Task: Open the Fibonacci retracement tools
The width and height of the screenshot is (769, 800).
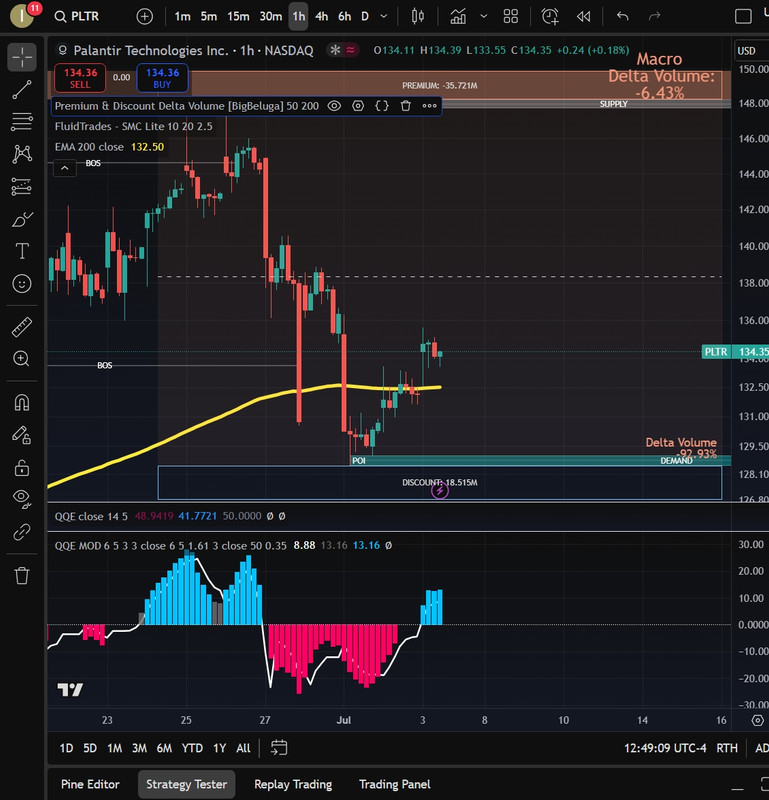Action: (22, 122)
